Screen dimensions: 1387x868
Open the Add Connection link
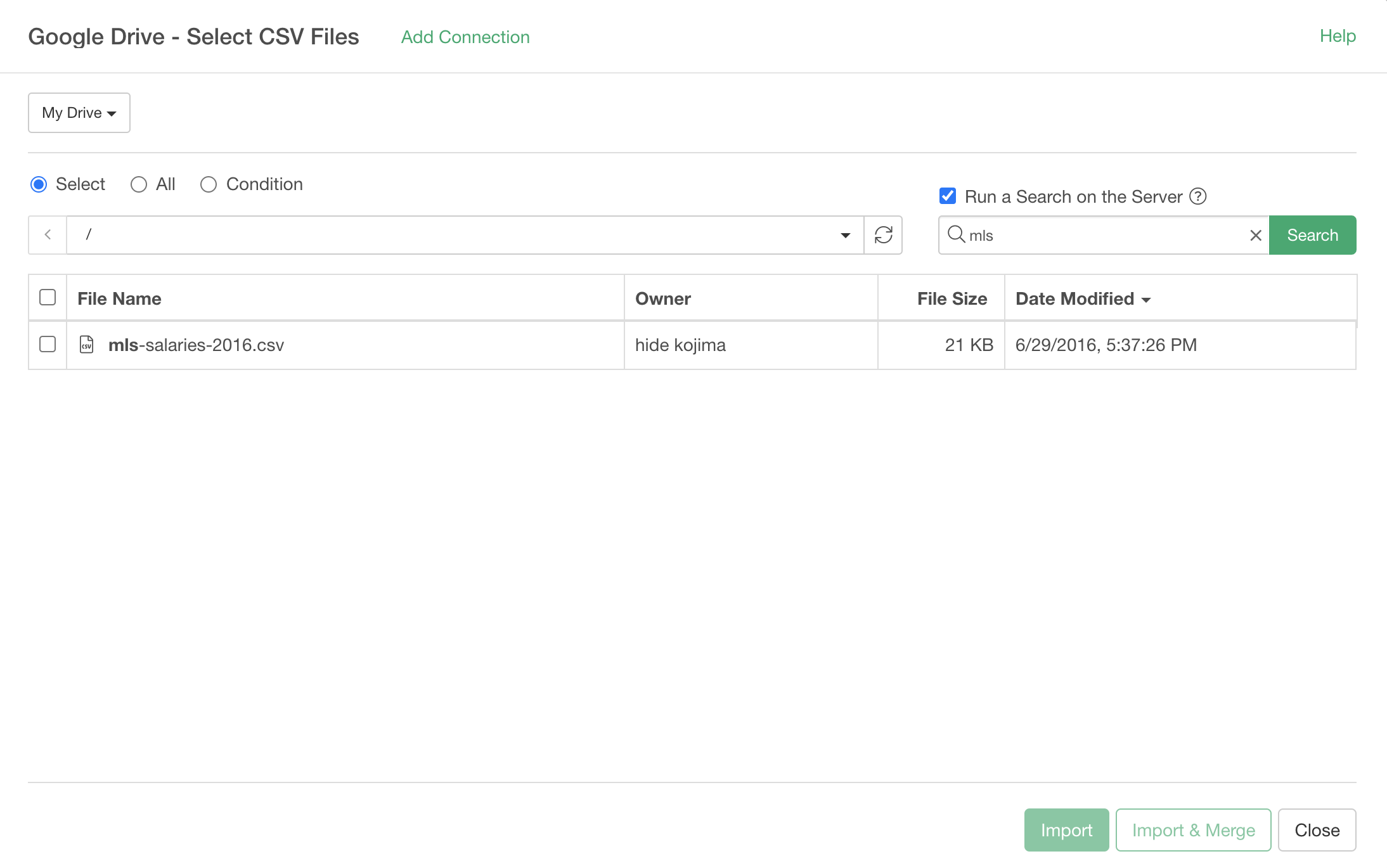(x=465, y=37)
